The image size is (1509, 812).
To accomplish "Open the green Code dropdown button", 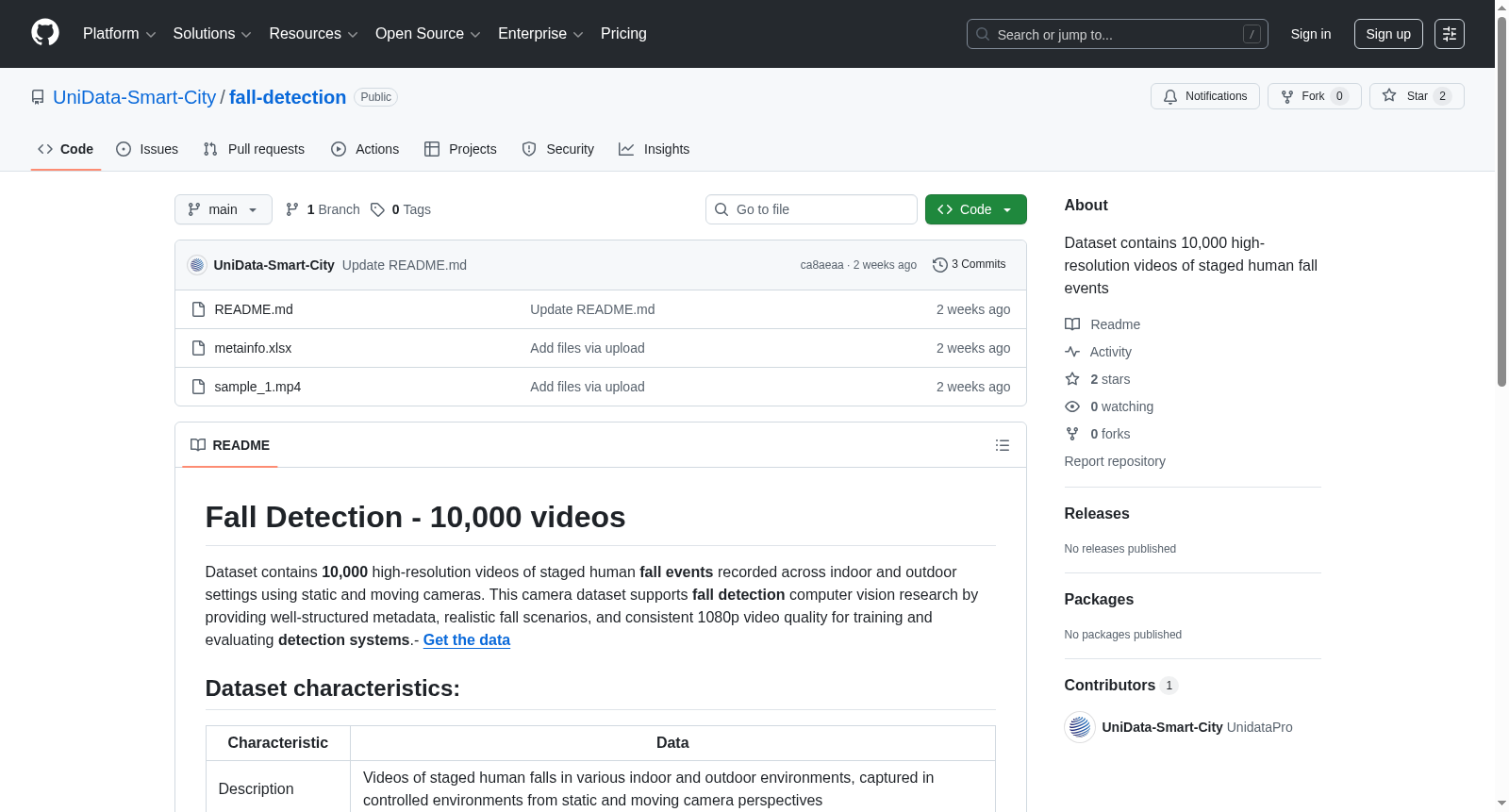I will click(x=976, y=209).
